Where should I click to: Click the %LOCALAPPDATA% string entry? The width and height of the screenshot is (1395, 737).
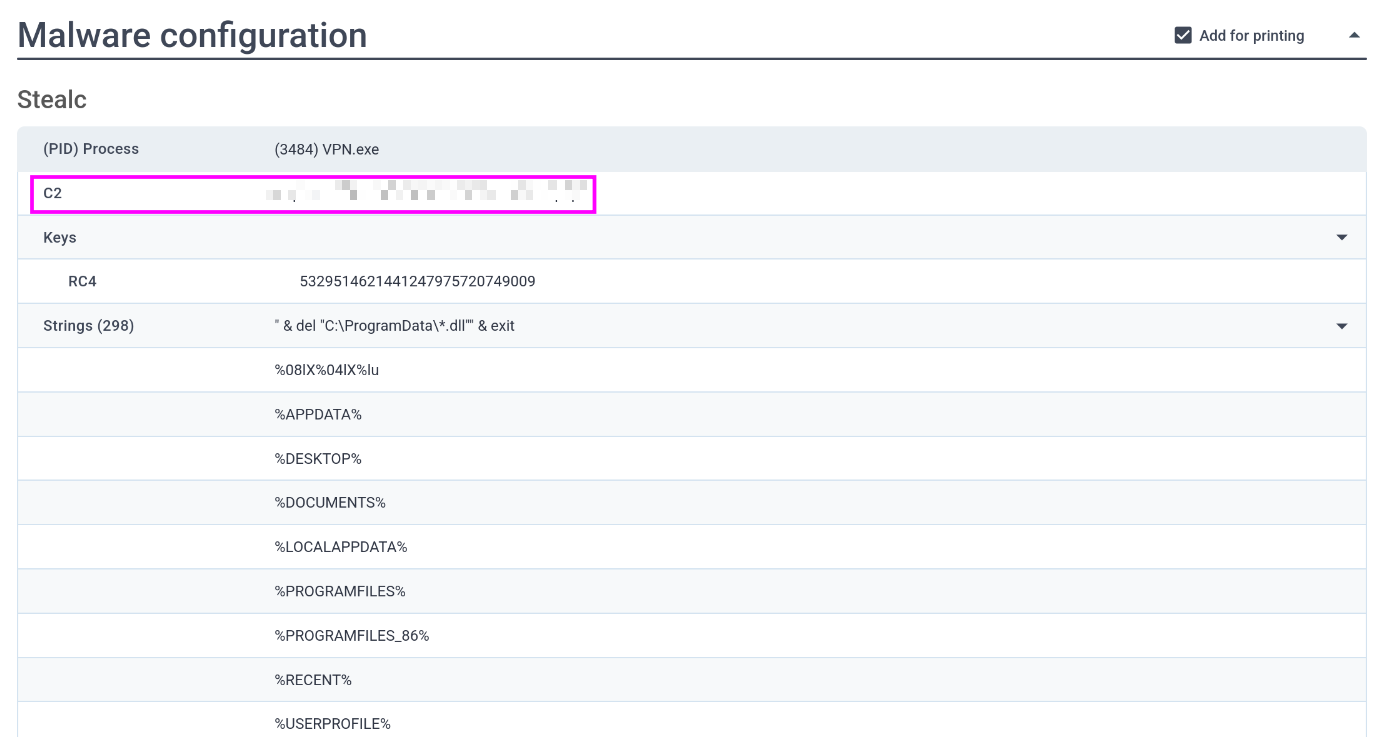click(x=341, y=547)
